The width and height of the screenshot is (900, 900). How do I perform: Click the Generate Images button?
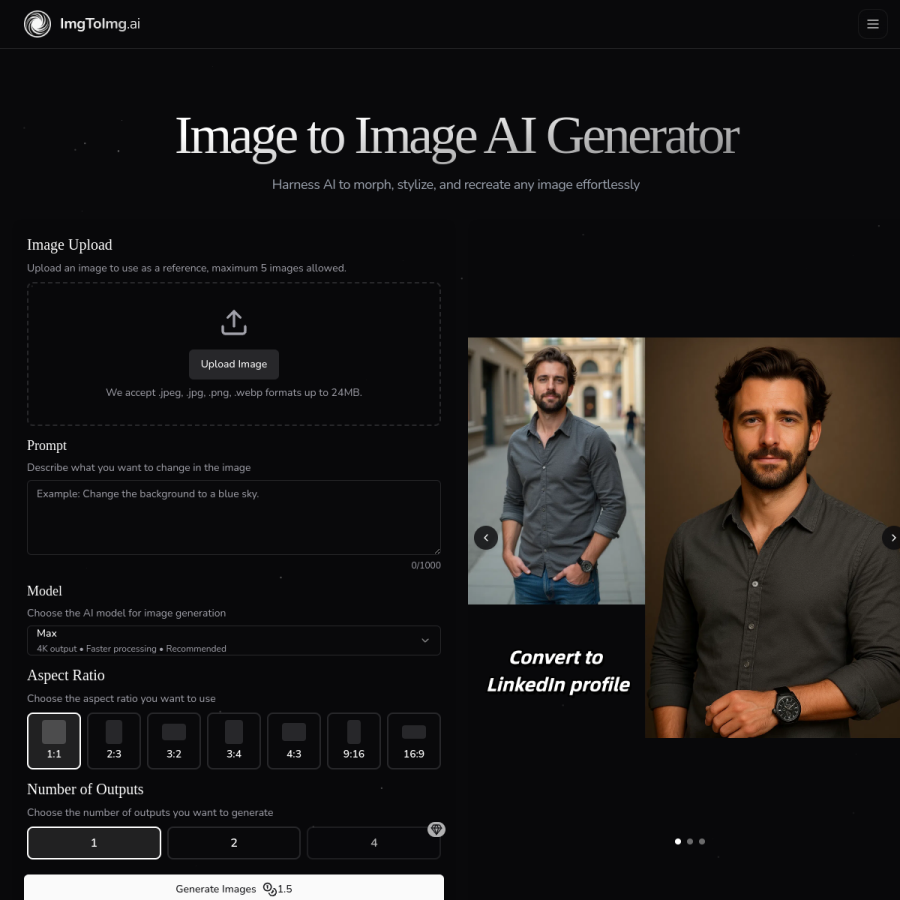point(234,887)
